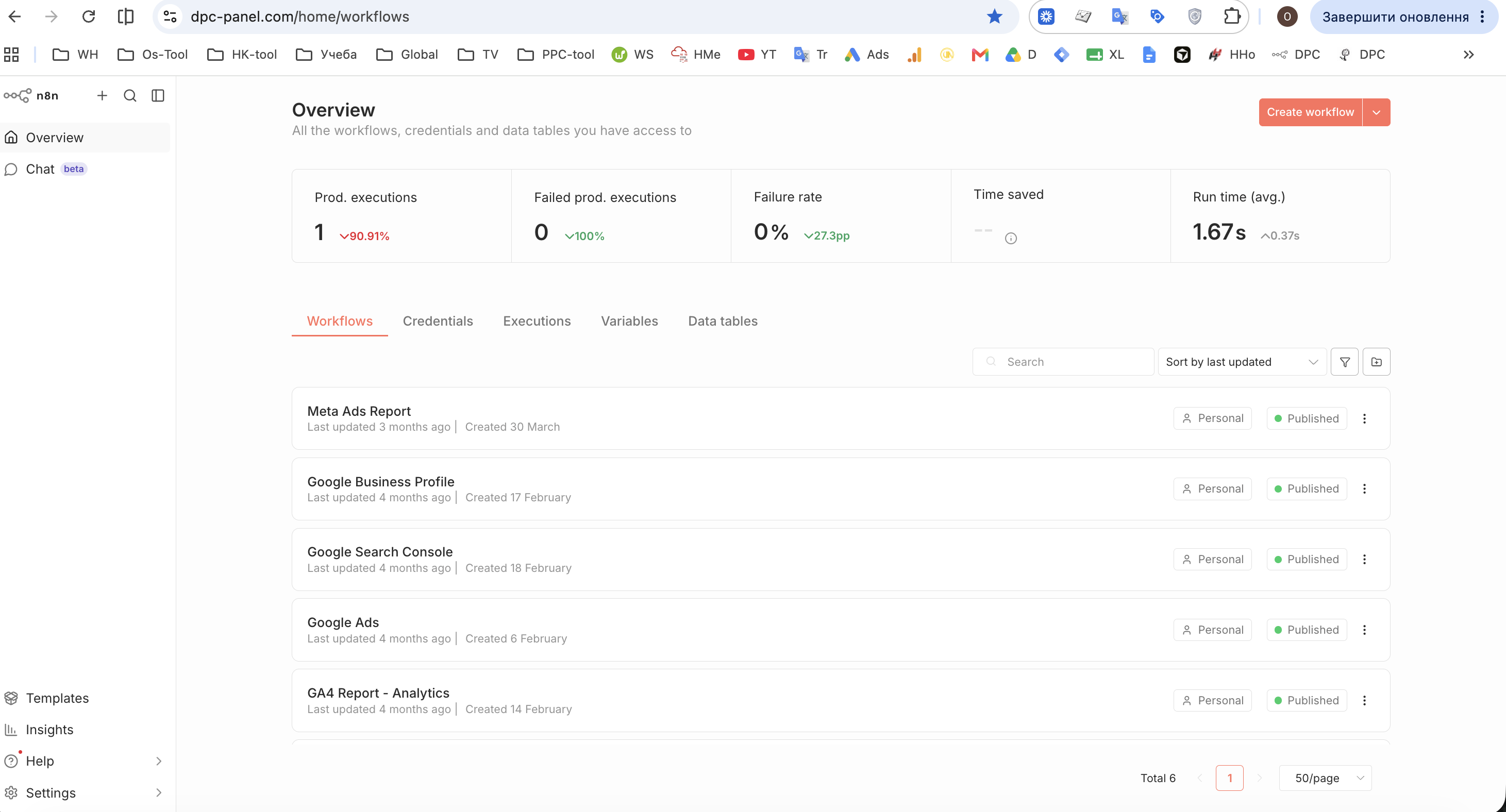This screenshot has width=1506, height=812.
Task: Click the Create workflow button
Action: pos(1310,112)
